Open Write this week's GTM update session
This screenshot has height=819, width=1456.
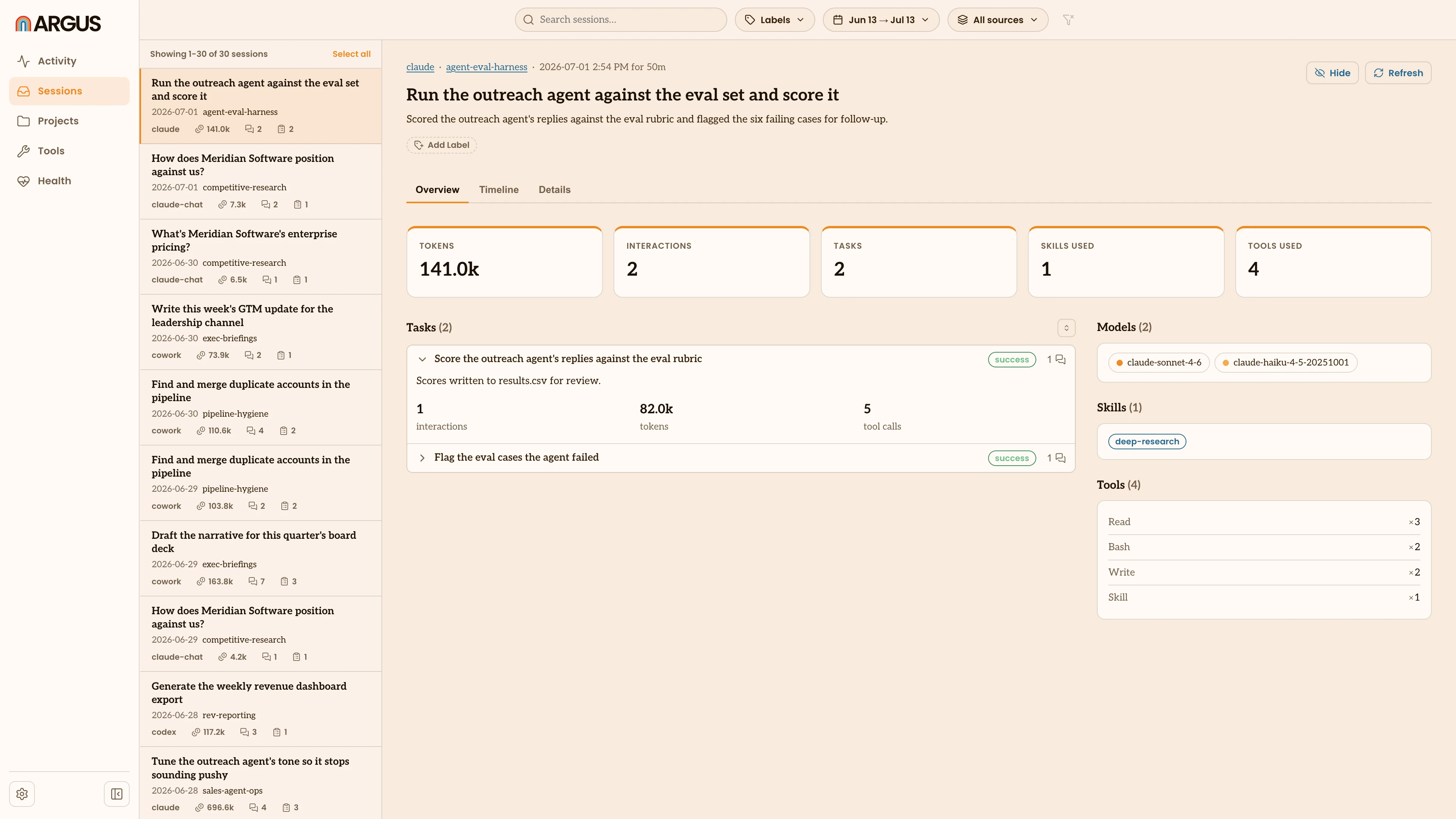tap(260, 333)
